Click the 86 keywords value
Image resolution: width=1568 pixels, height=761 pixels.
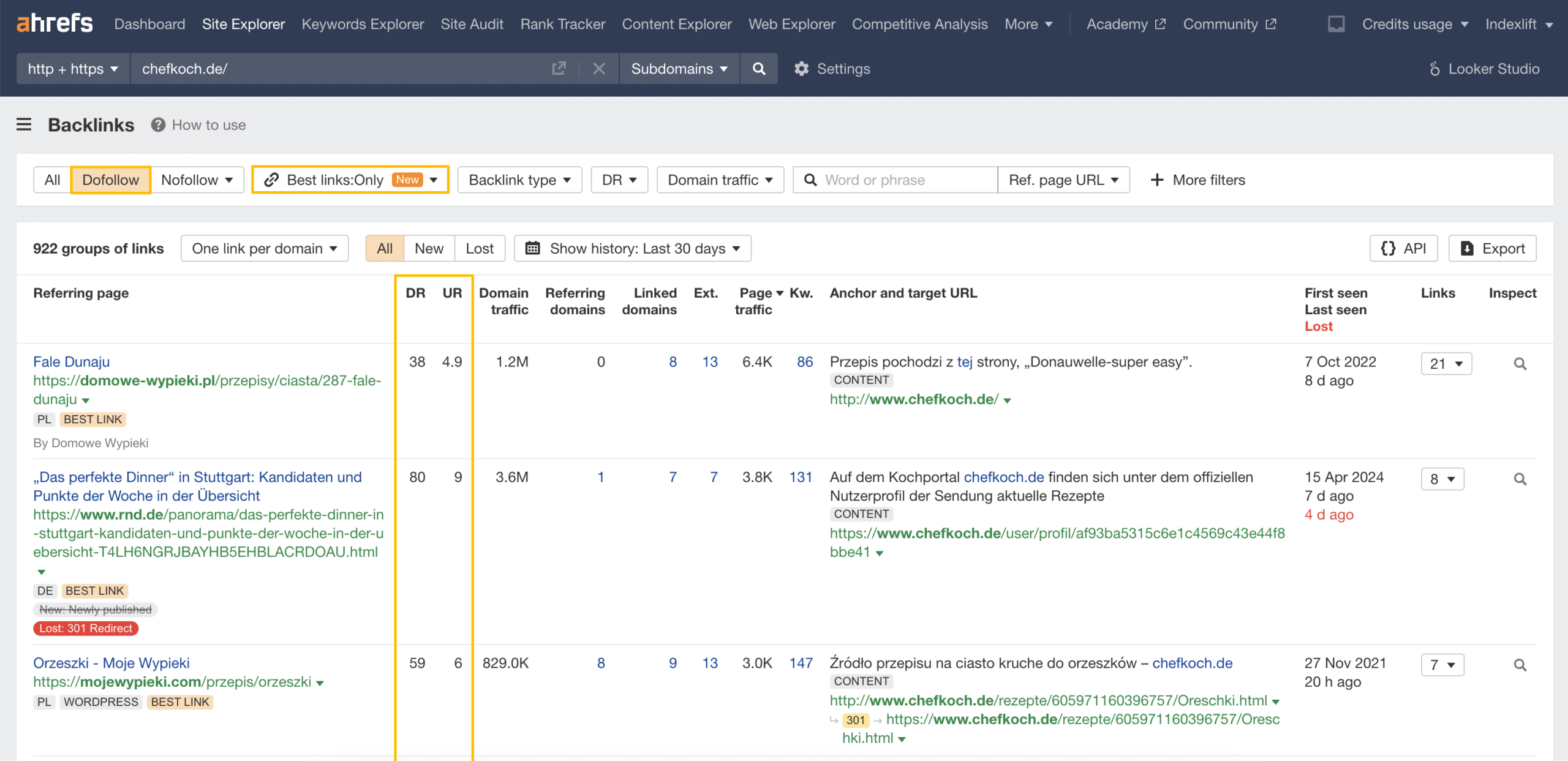pyautogui.click(x=805, y=362)
